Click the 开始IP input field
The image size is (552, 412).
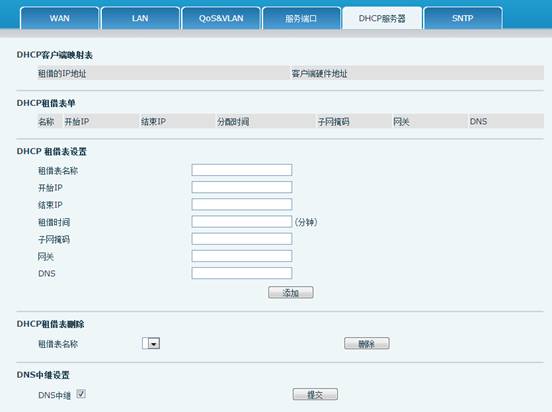[242, 187]
